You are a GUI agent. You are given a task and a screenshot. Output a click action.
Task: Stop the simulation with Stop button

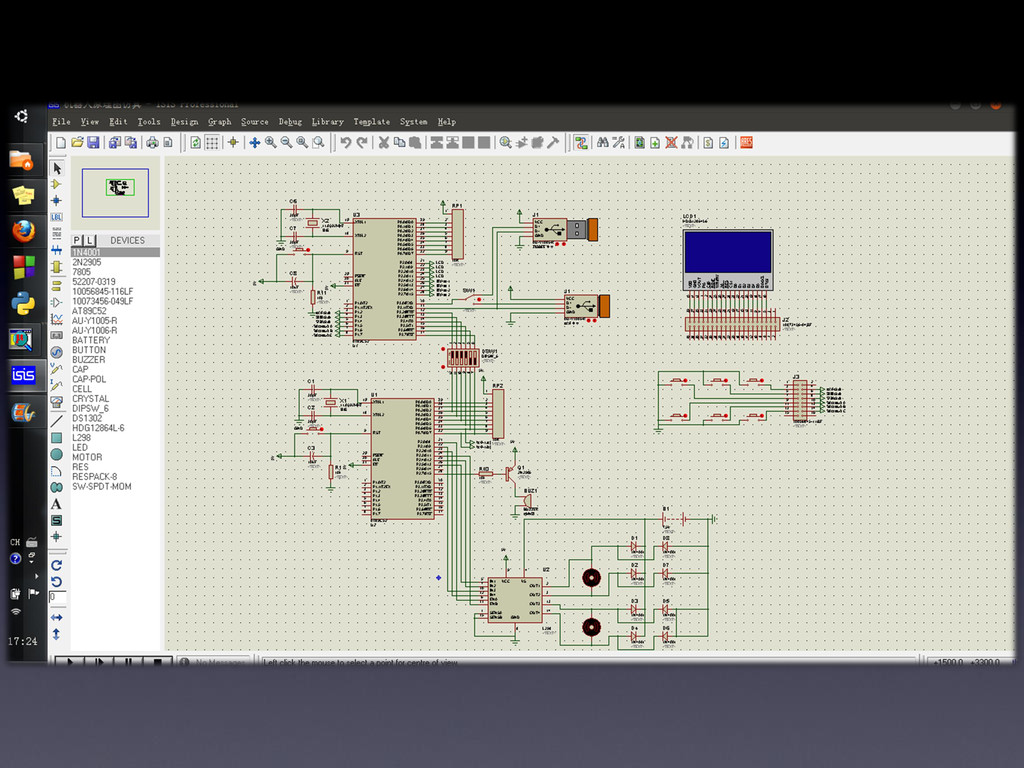(157, 662)
